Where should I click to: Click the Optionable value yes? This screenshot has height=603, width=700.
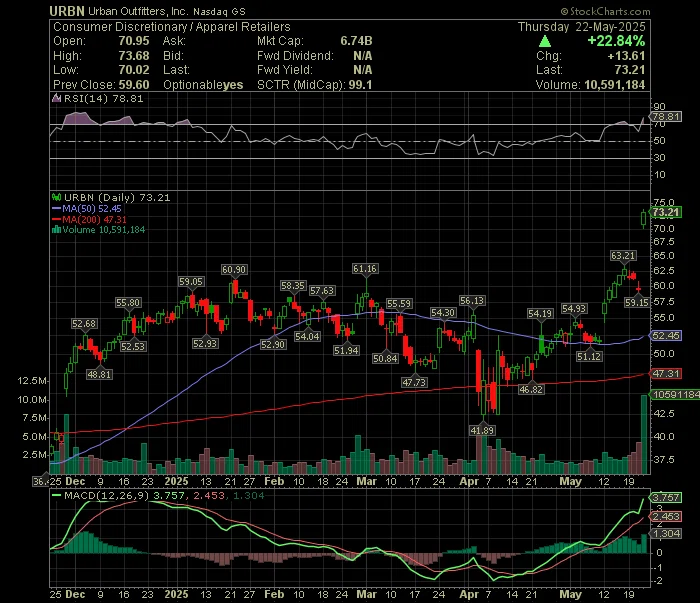point(233,85)
